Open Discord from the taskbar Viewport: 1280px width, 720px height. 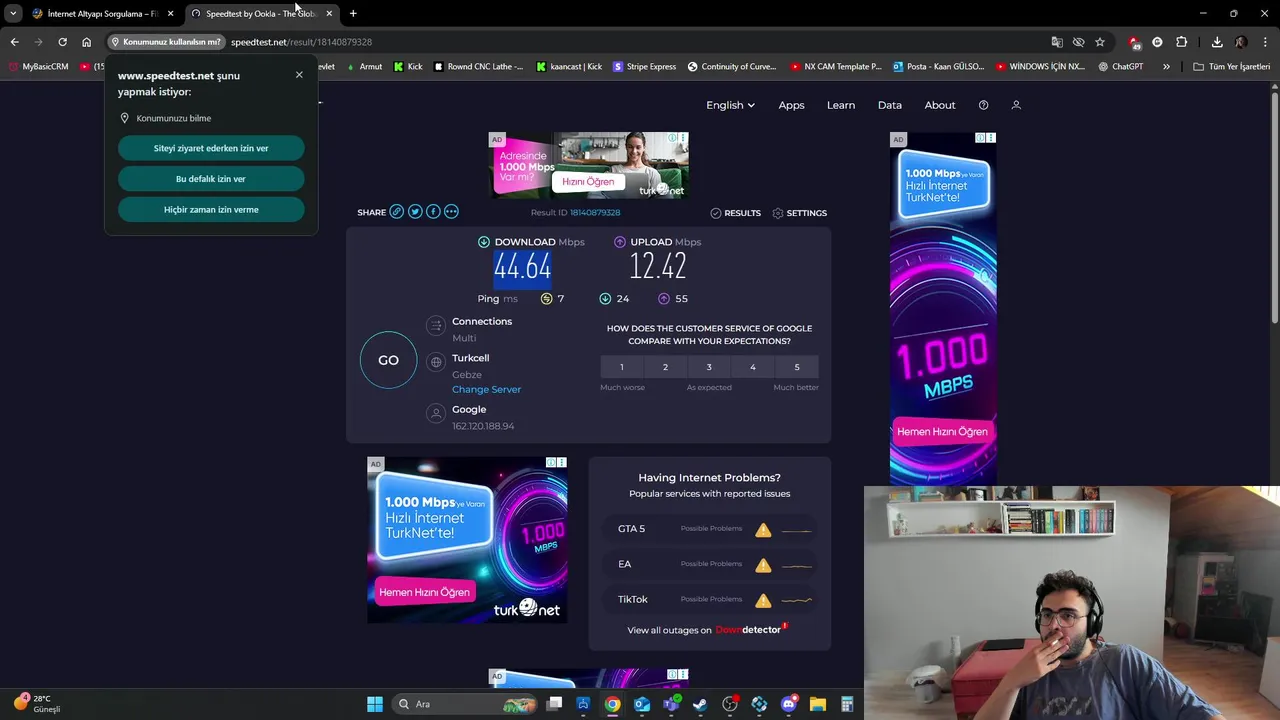pos(788,704)
